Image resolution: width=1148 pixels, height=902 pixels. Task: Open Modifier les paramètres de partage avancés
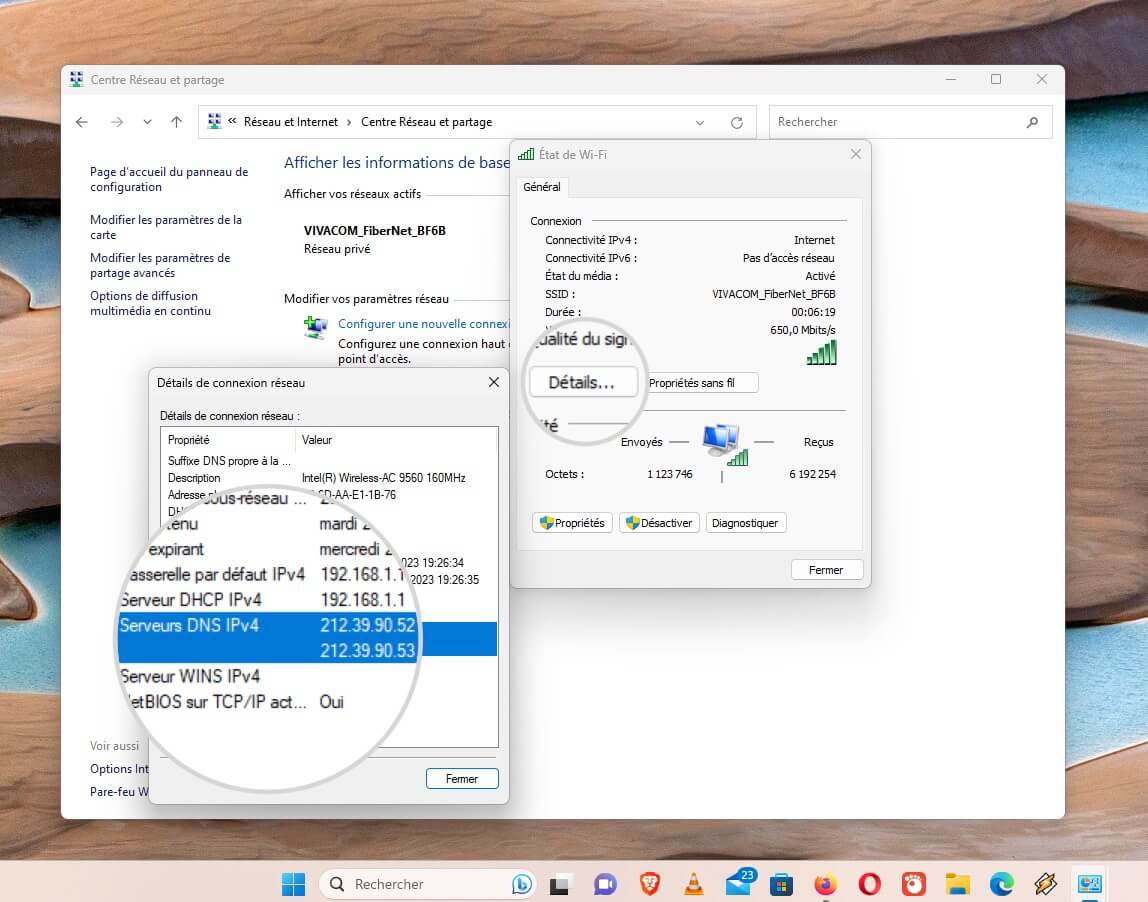[x=160, y=265]
